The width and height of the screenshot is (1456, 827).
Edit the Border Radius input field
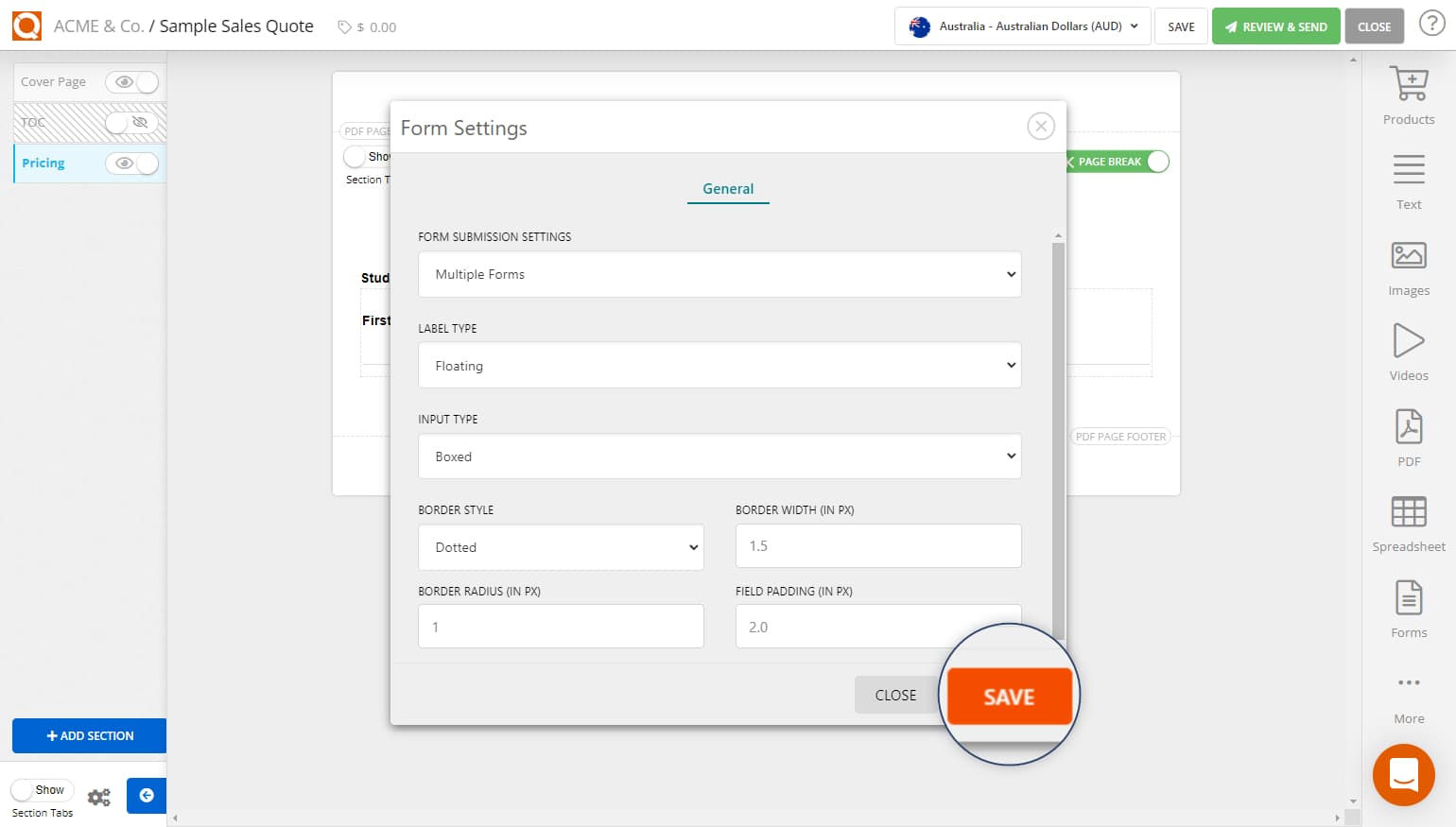click(x=561, y=626)
